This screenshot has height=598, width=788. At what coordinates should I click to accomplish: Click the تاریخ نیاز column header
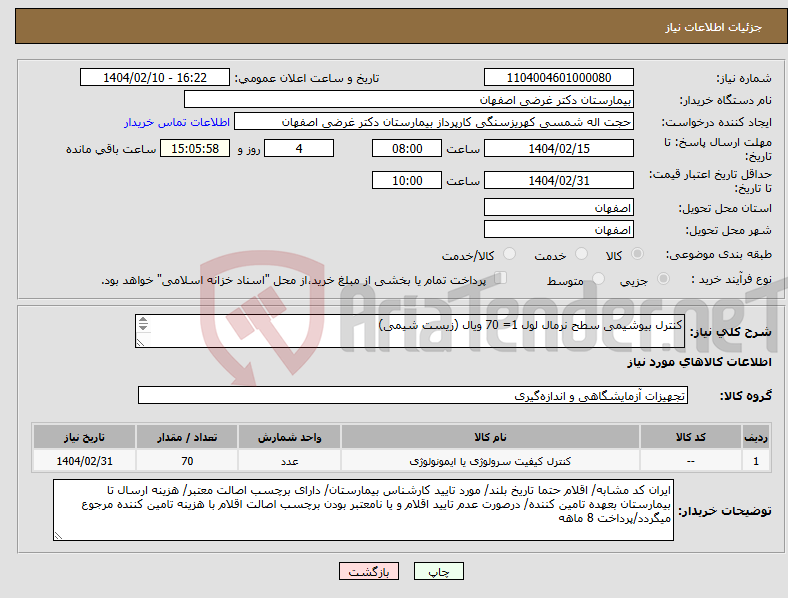point(84,437)
